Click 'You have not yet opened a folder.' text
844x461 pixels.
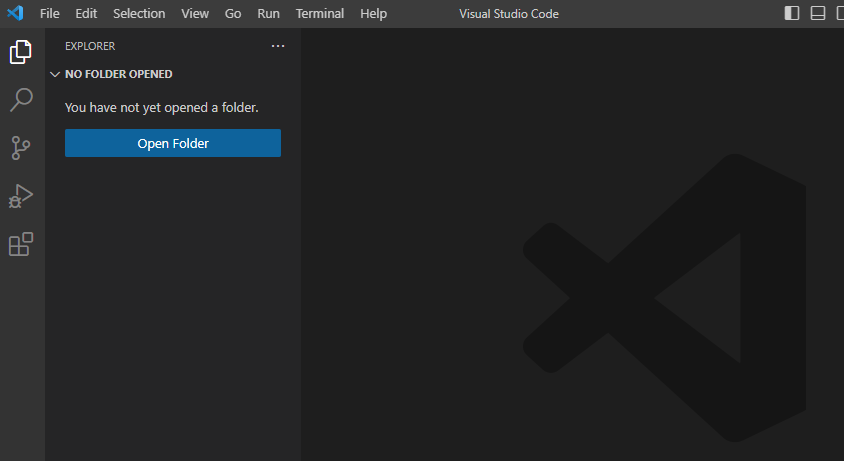pos(161,108)
